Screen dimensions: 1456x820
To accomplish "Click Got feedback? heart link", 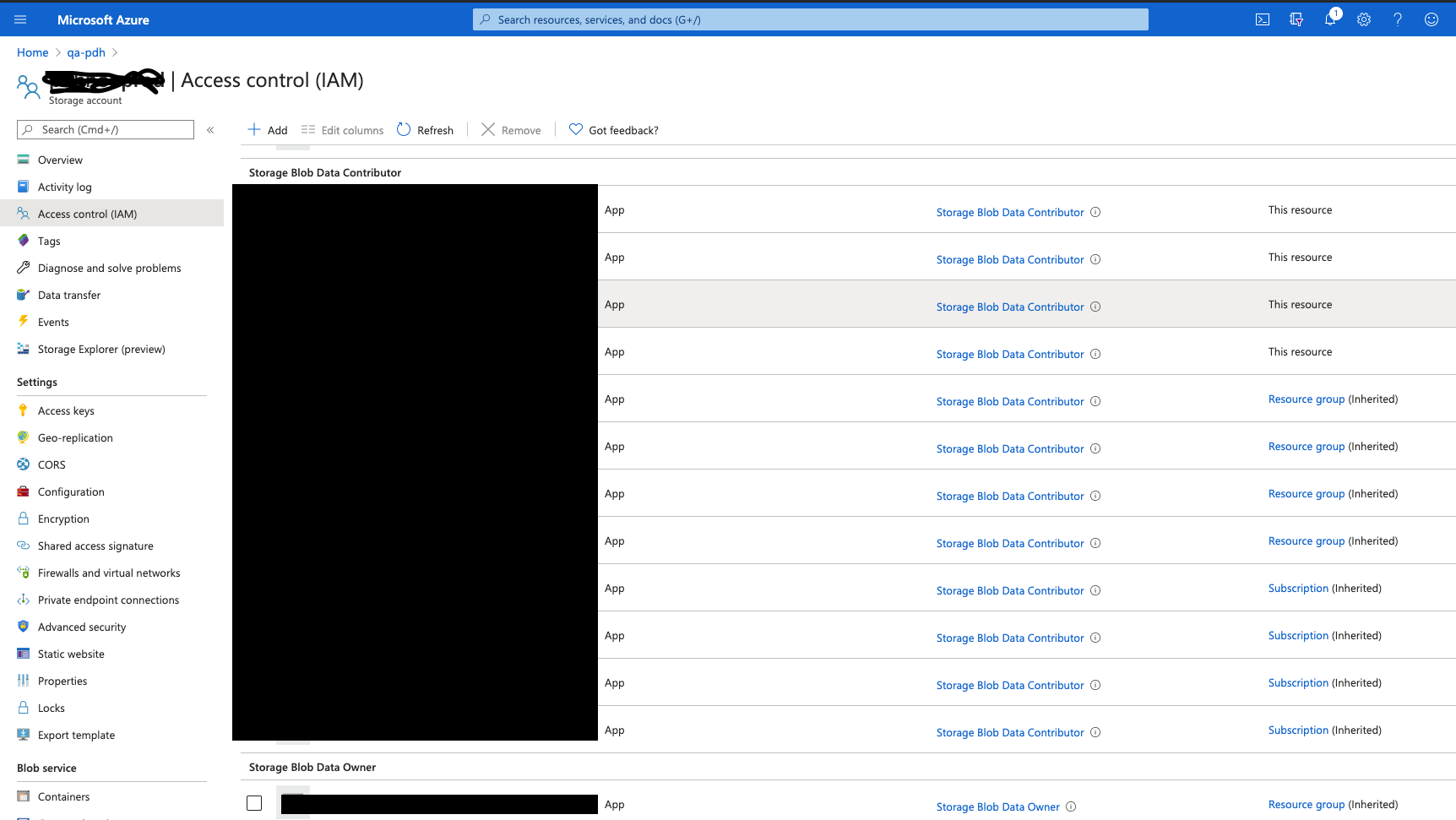I will pyautogui.click(x=614, y=130).
